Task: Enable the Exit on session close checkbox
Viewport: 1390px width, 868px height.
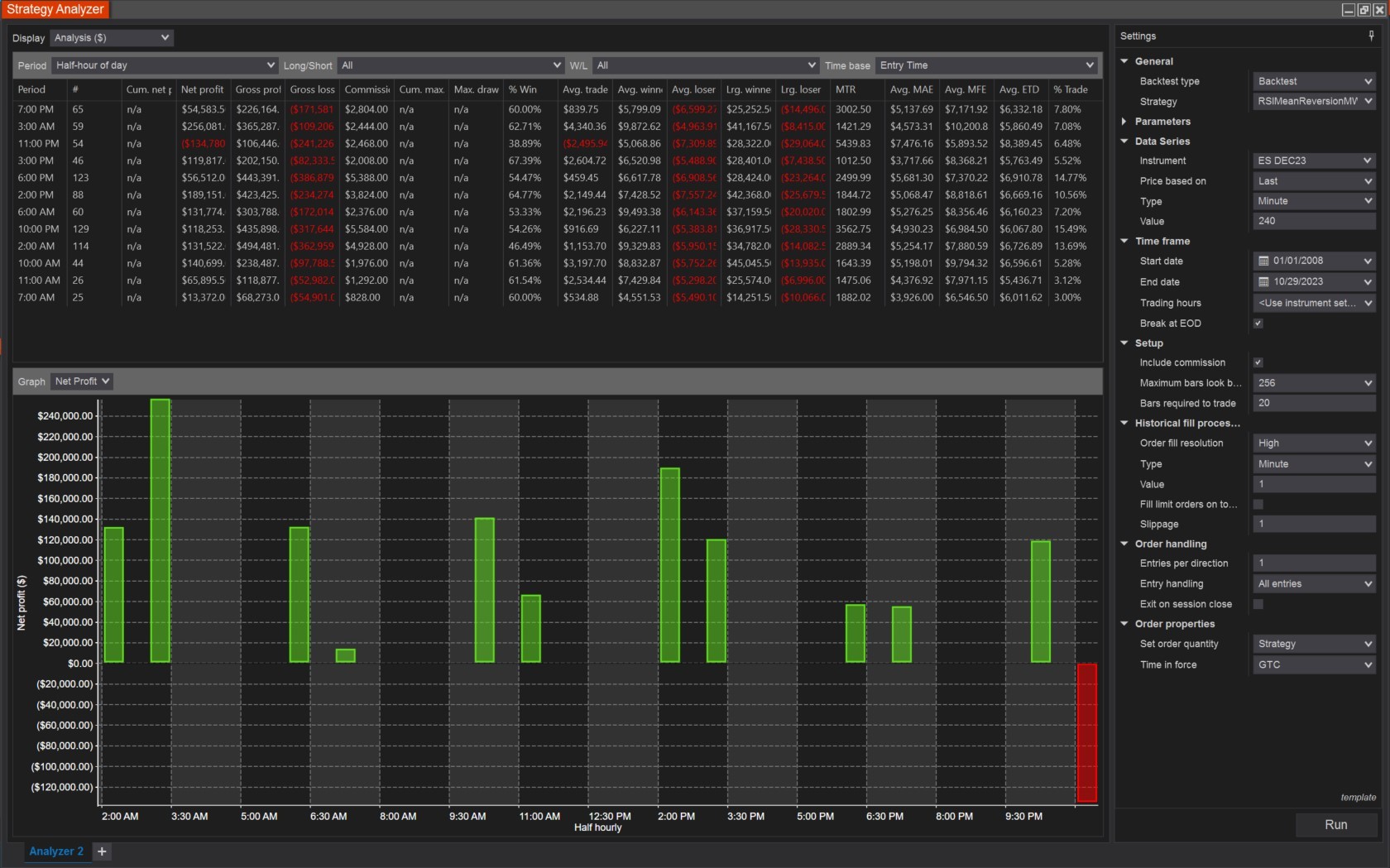Action: (1258, 604)
